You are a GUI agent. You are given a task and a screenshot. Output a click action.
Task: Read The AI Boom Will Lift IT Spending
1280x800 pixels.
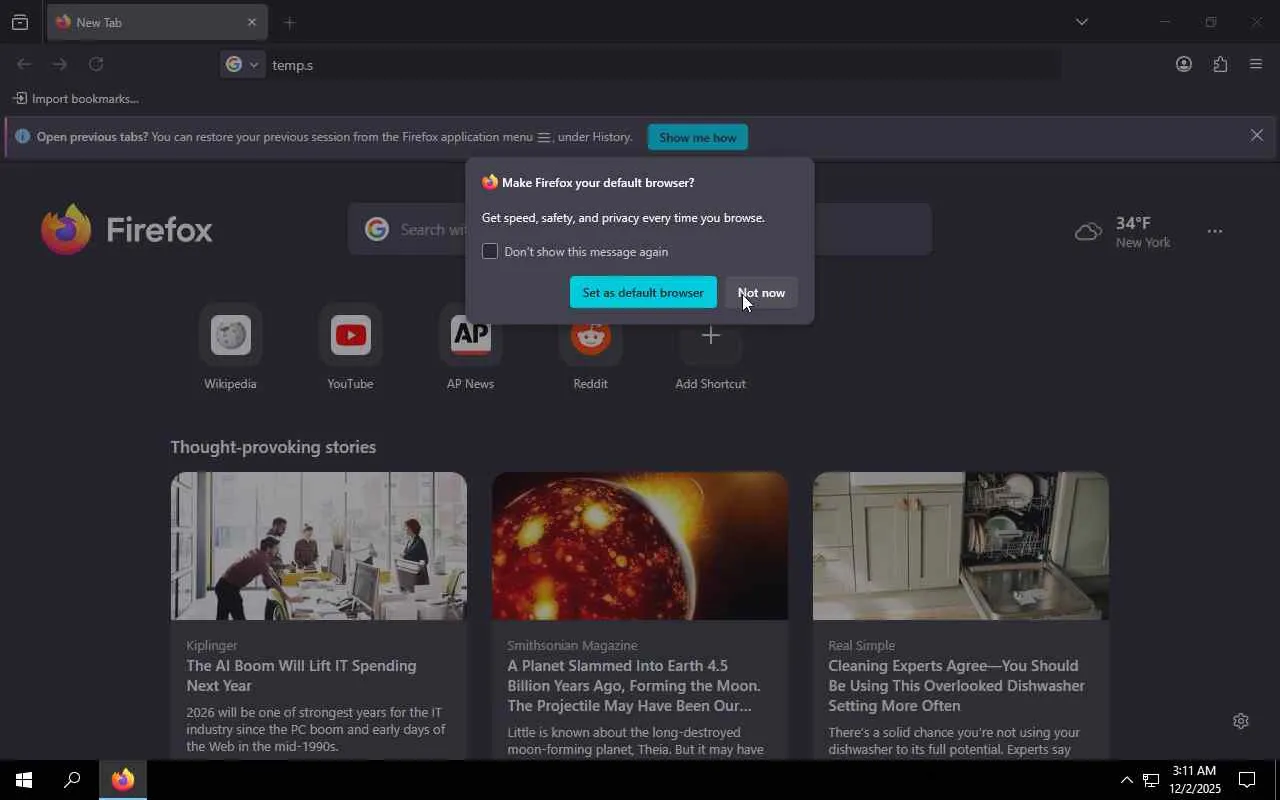(301, 675)
